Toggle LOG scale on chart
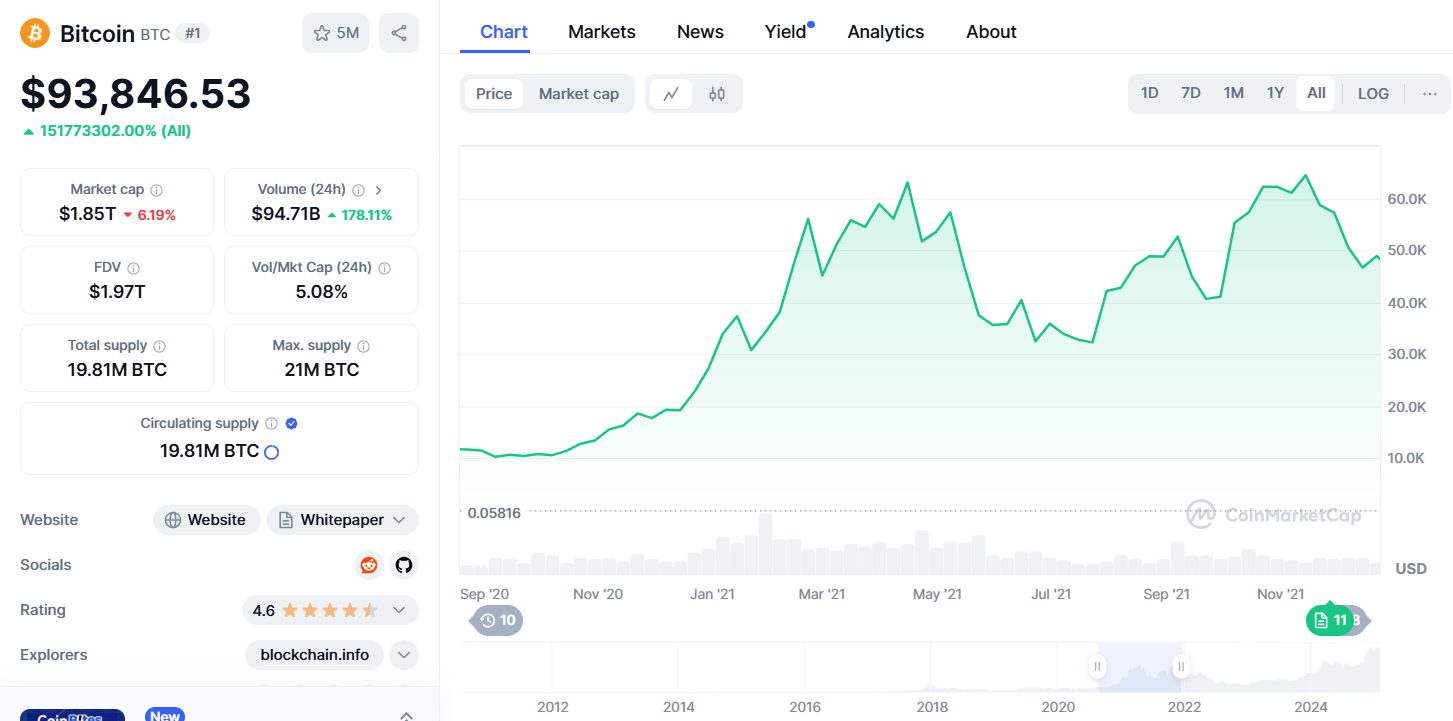The image size is (1453, 721). (x=1373, y=94)
